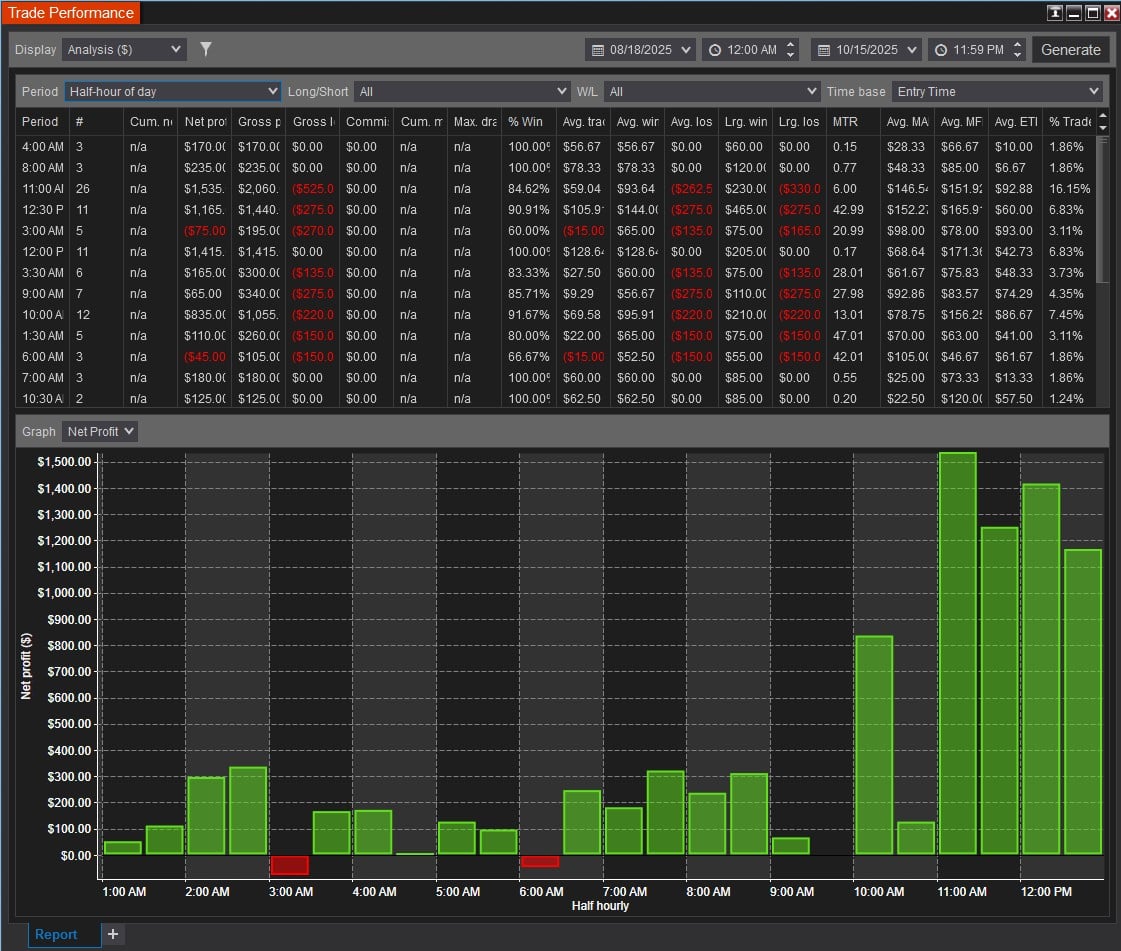This screenshot has width=1121, height=951.
Task: Open the Time base Entry Time dropdown
Action: pyautogui.click(x=997, y=91)
